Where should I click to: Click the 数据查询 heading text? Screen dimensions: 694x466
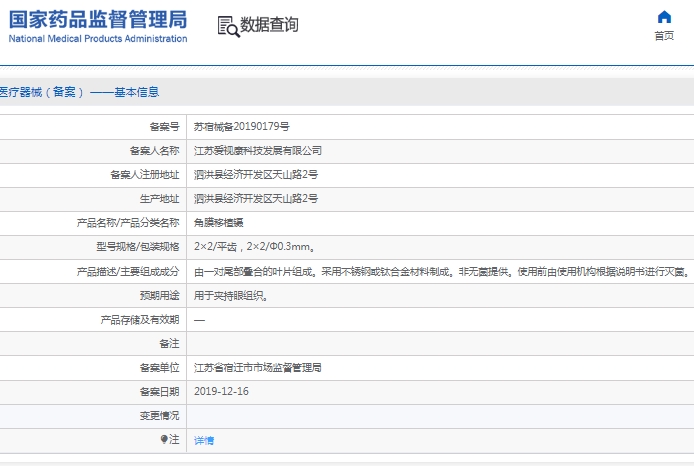coord(269,24)
